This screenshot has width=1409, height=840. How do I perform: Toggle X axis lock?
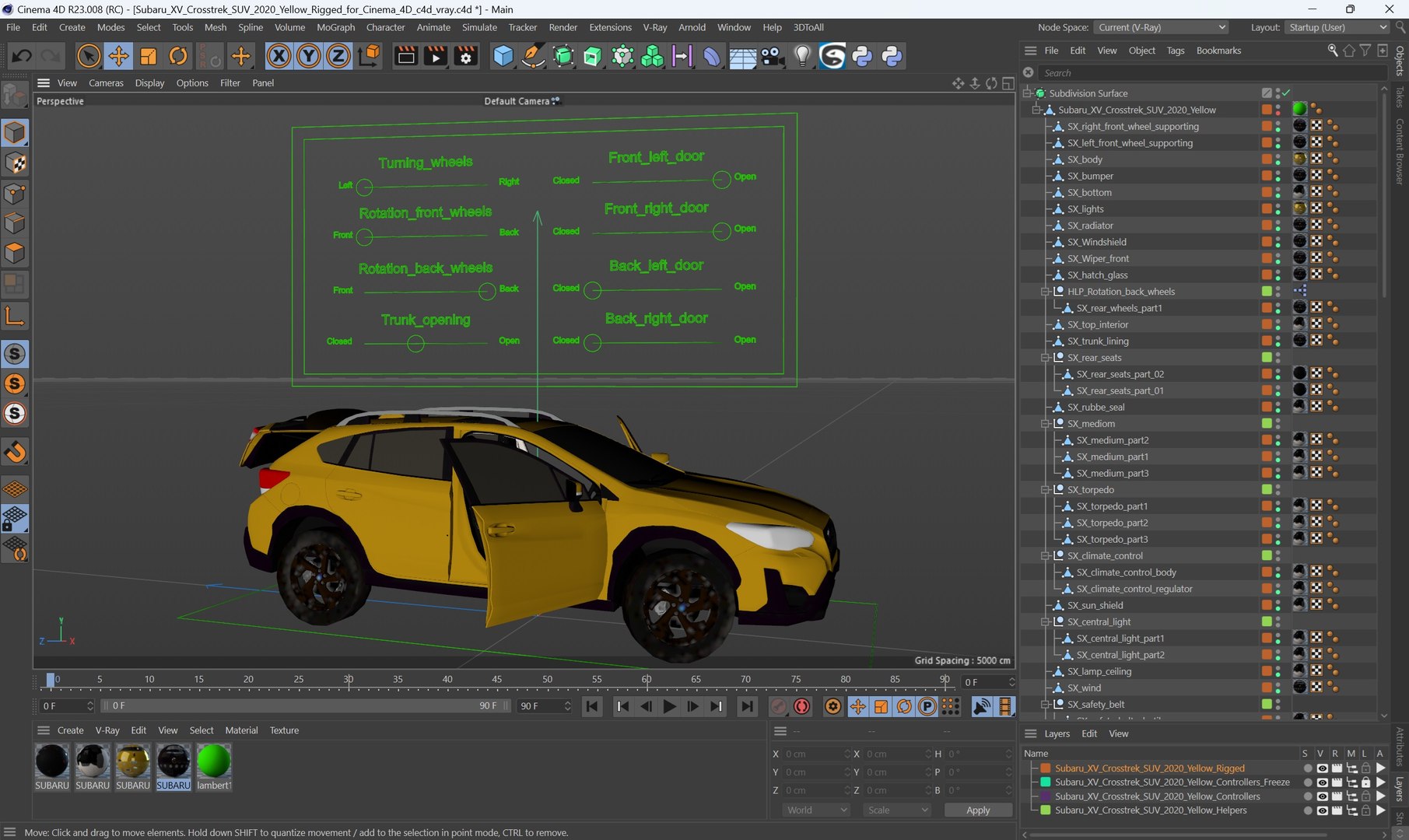279,56
